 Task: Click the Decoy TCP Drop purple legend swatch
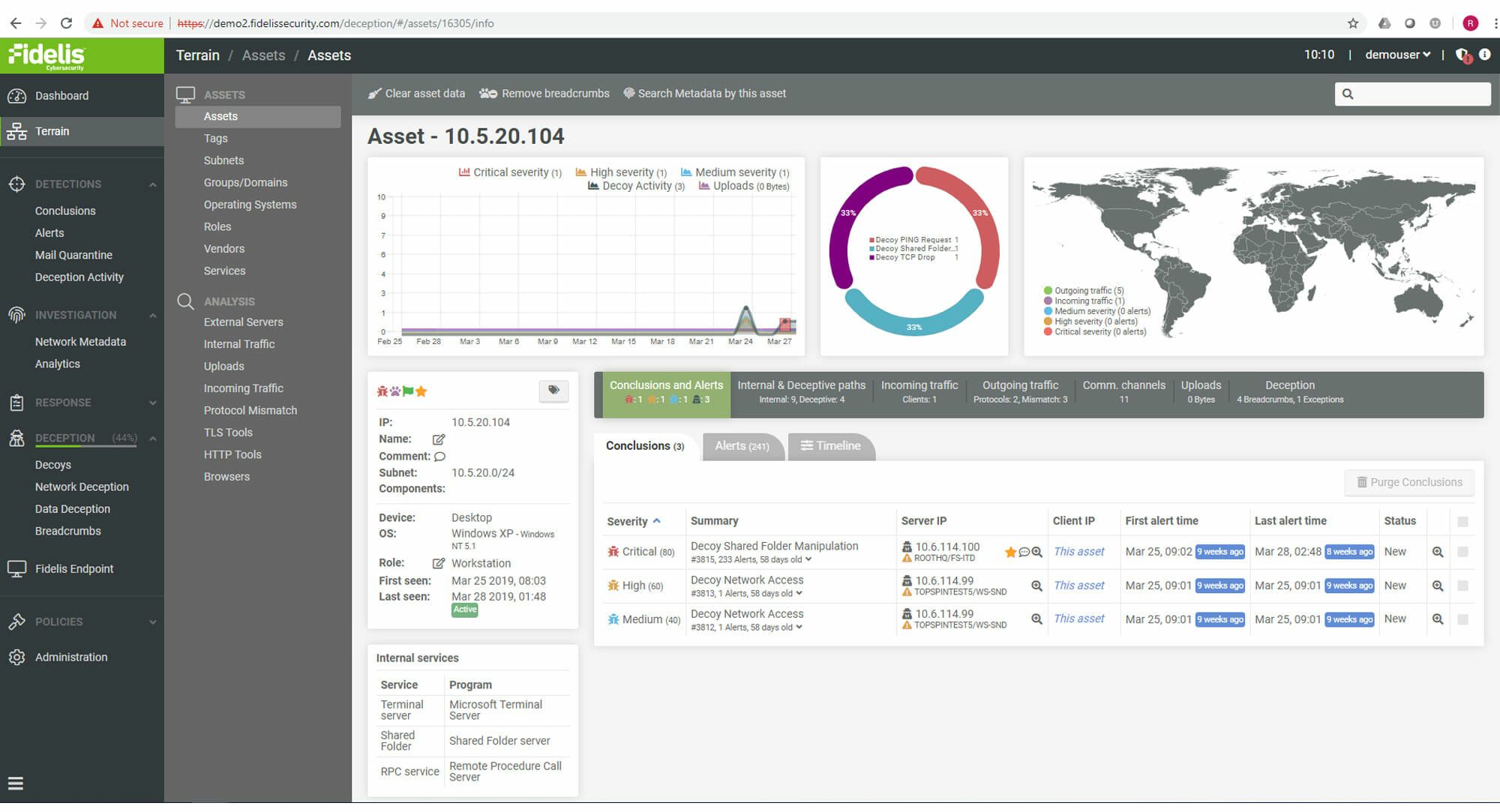871,258
